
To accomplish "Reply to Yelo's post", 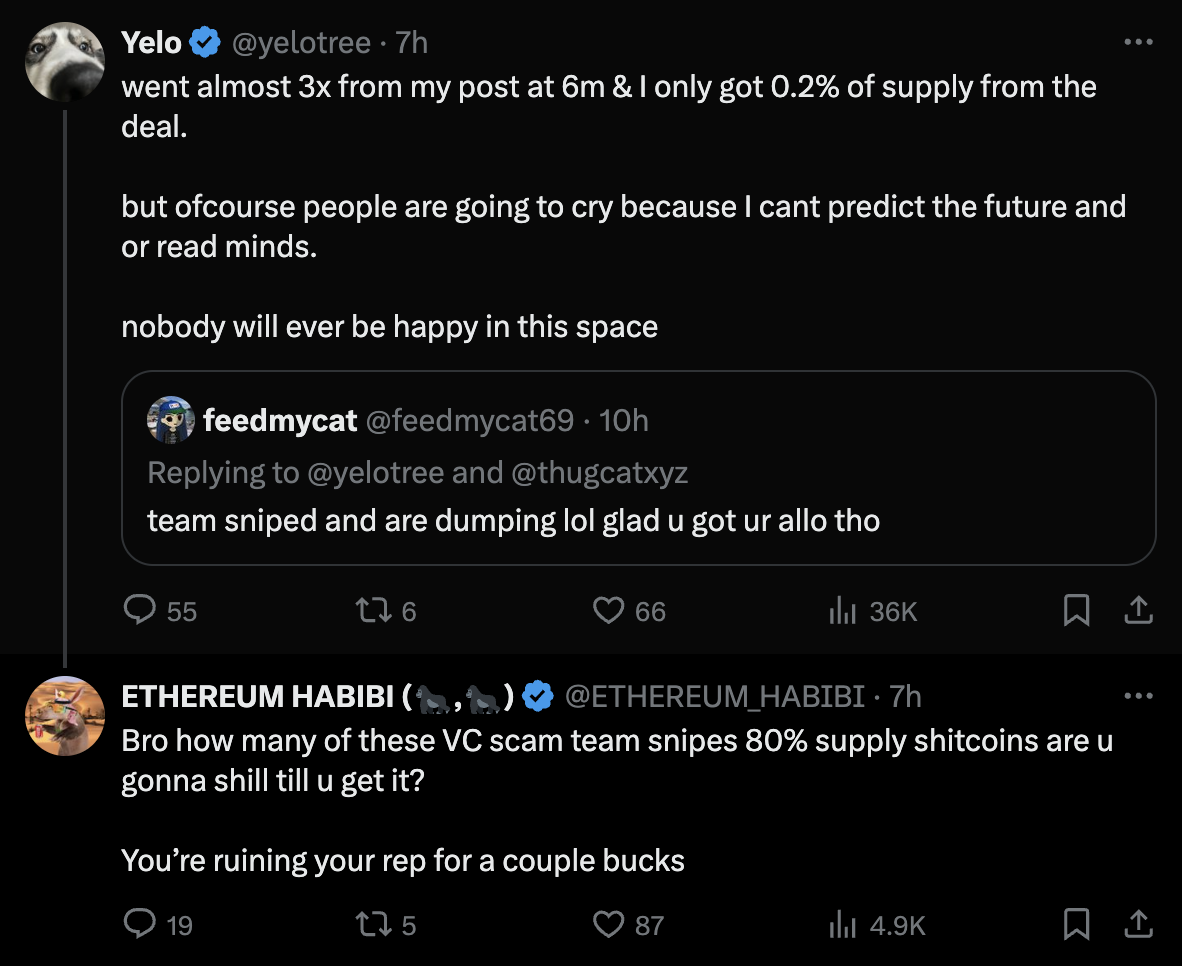I will [x=140, y=610].
